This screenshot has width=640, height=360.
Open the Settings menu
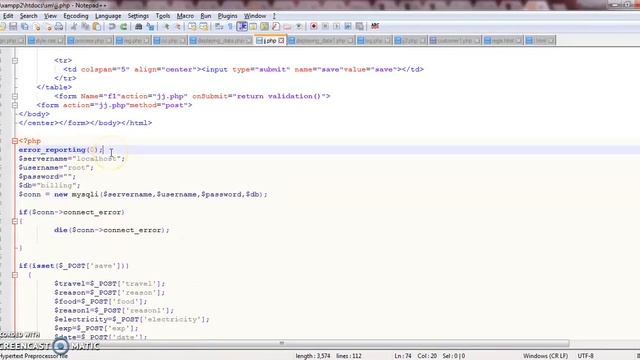(x=138, y=16)
